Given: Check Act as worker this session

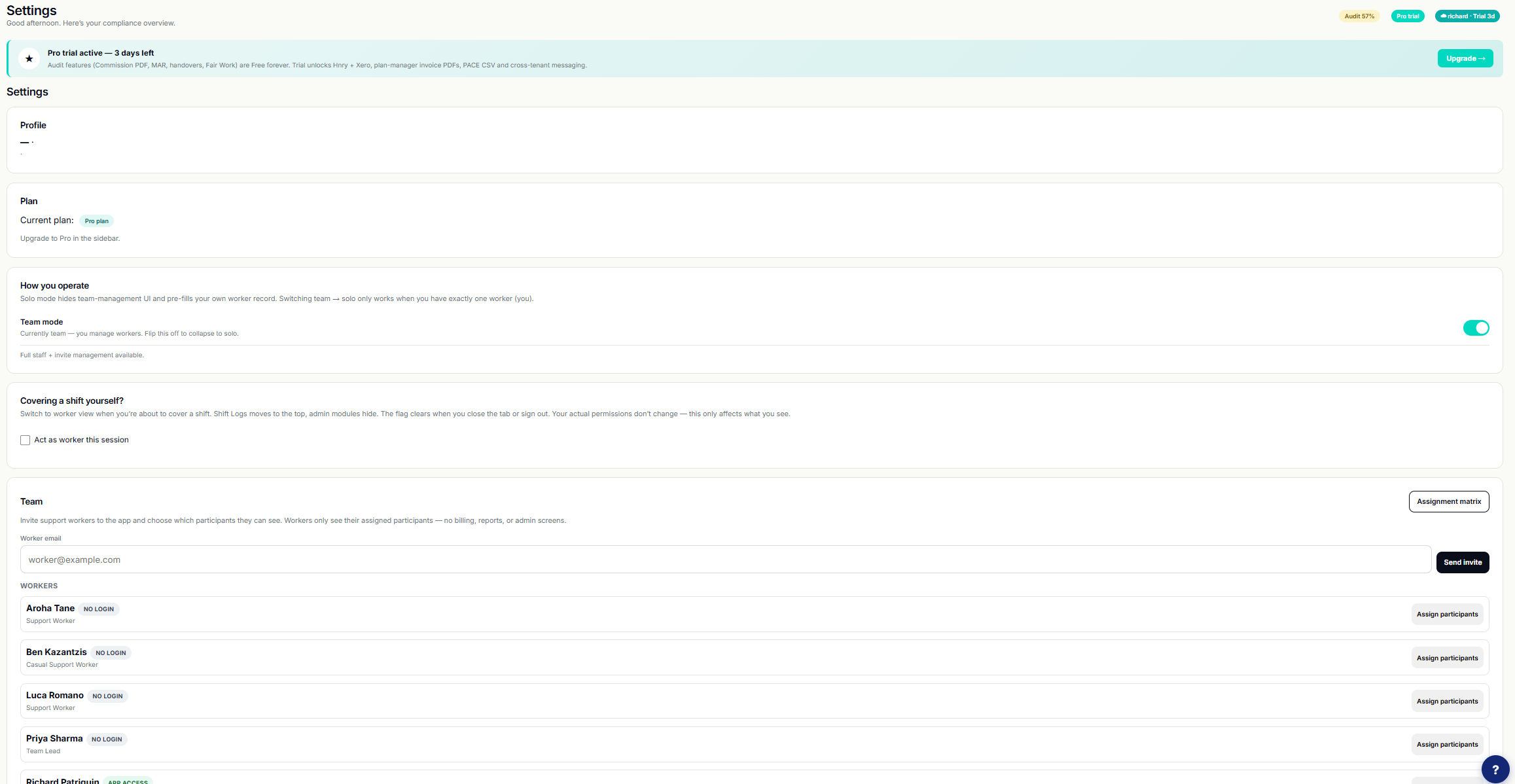Looking at the screenshot, I should (26, 440).
